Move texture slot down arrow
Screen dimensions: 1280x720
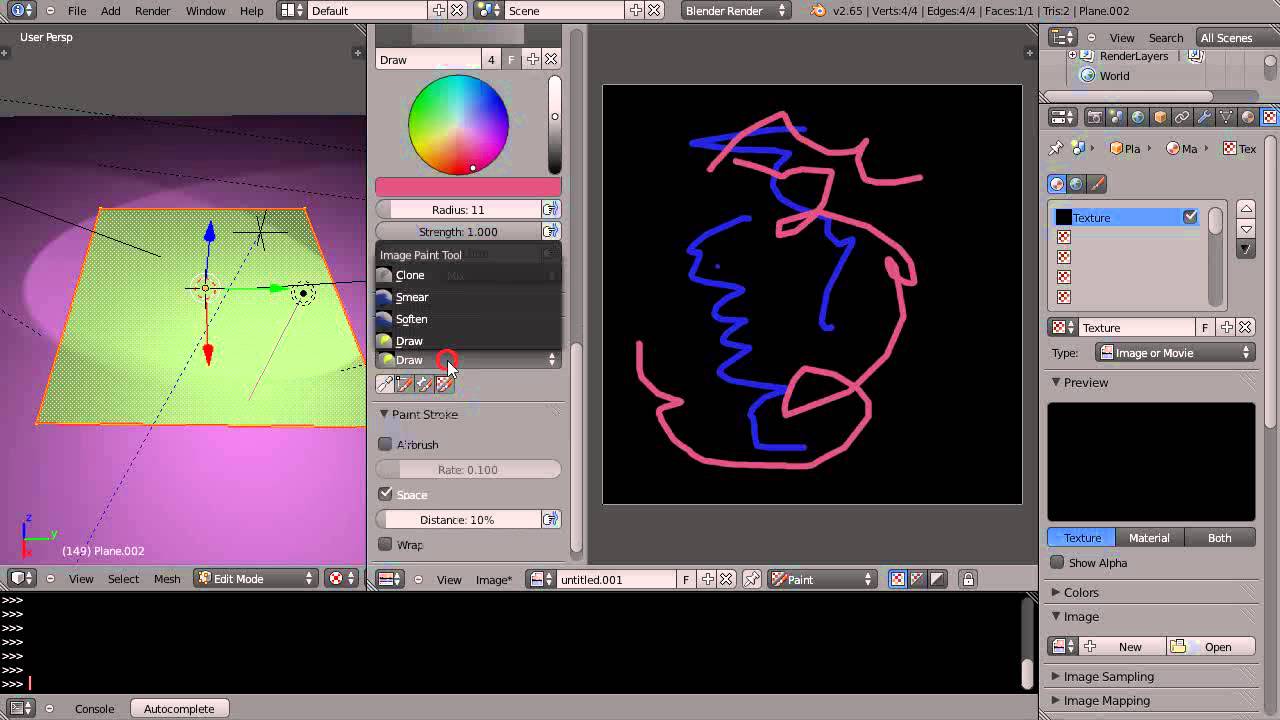pyautogui.click(x=1246, y=229)
